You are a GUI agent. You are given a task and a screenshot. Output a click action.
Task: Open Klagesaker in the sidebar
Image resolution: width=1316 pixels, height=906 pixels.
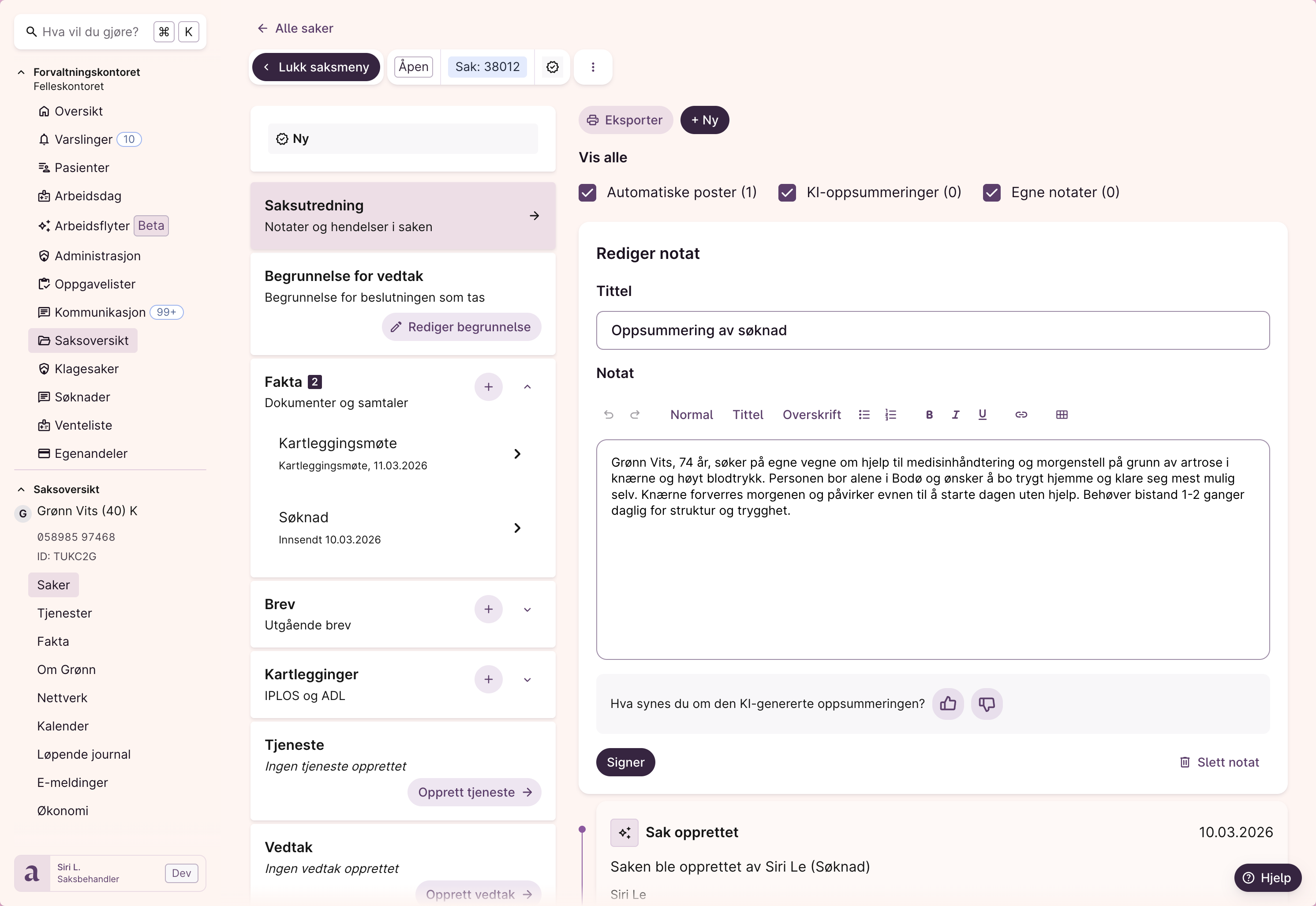[x=86, y=369]
